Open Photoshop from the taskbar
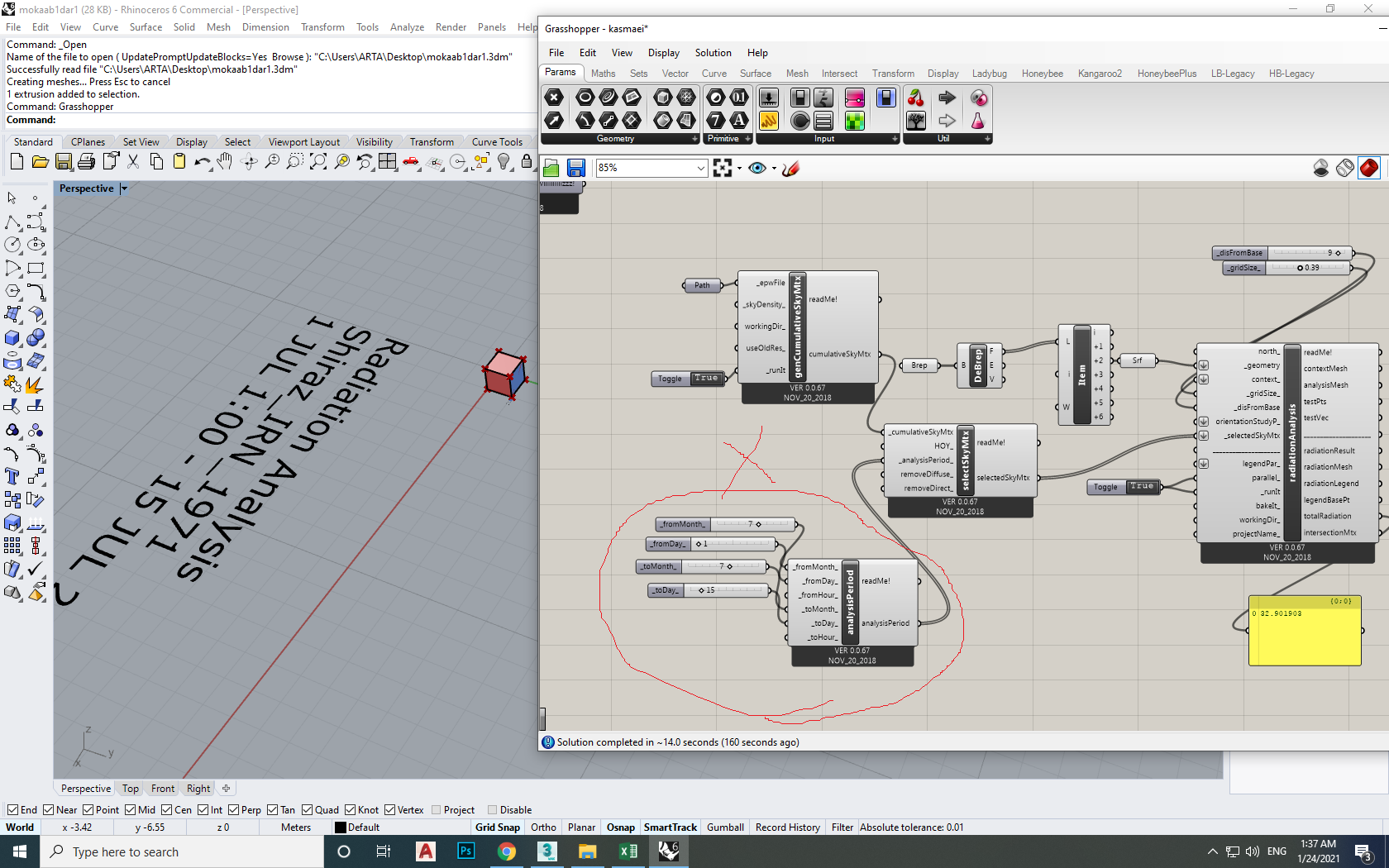The image size is (1389, 868). click(x=465, y=851)
